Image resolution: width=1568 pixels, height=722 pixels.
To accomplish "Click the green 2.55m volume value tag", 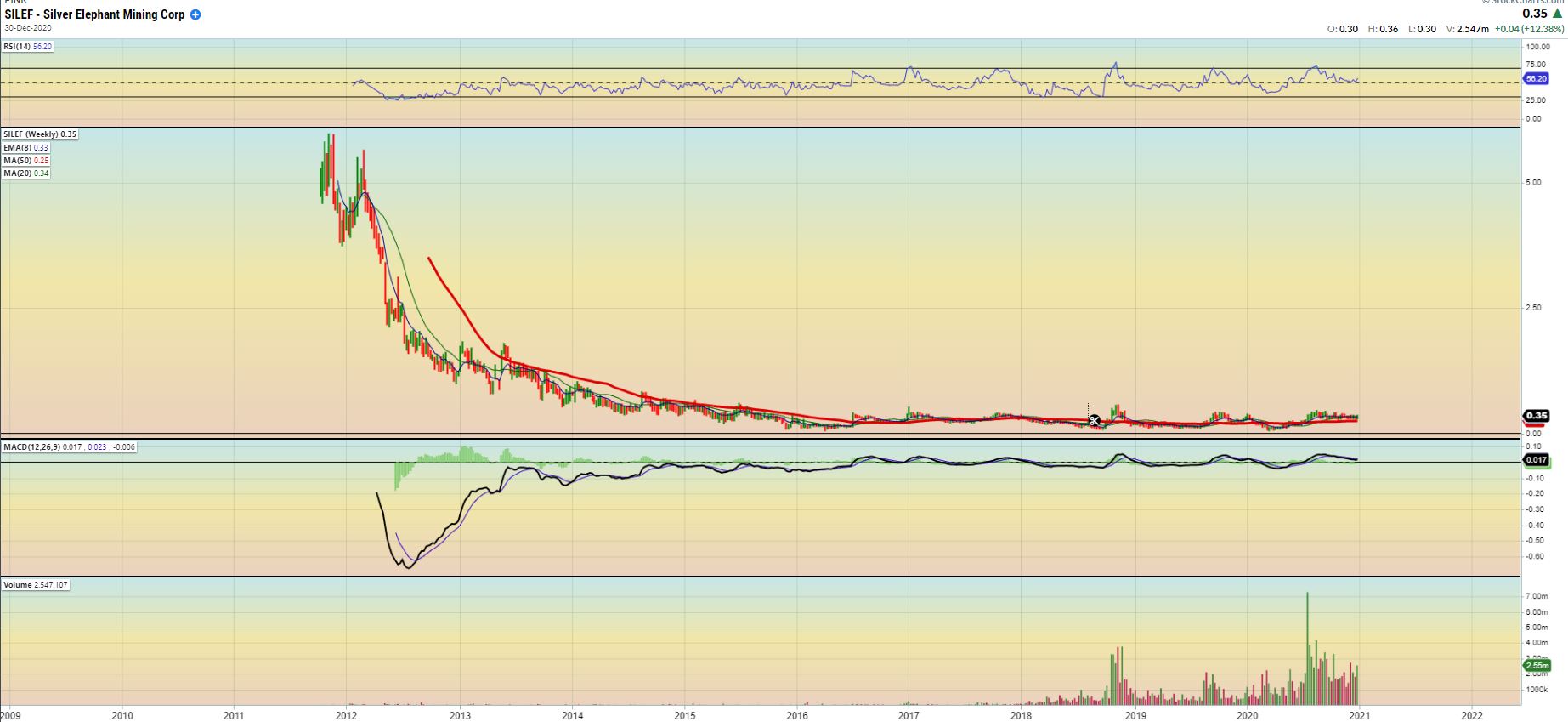I will tap(1537, 666).
